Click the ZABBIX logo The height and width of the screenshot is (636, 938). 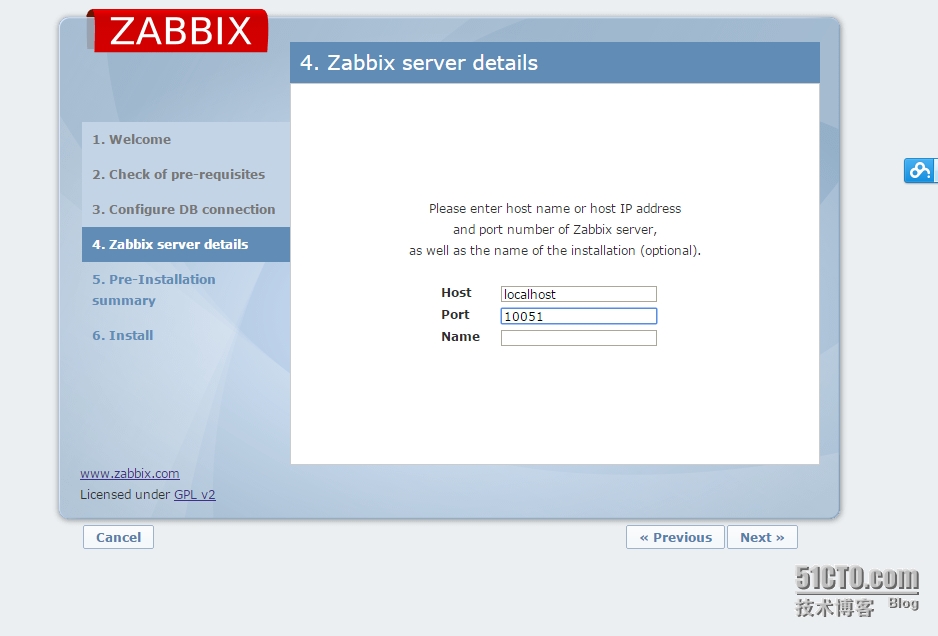coord(178,31)
